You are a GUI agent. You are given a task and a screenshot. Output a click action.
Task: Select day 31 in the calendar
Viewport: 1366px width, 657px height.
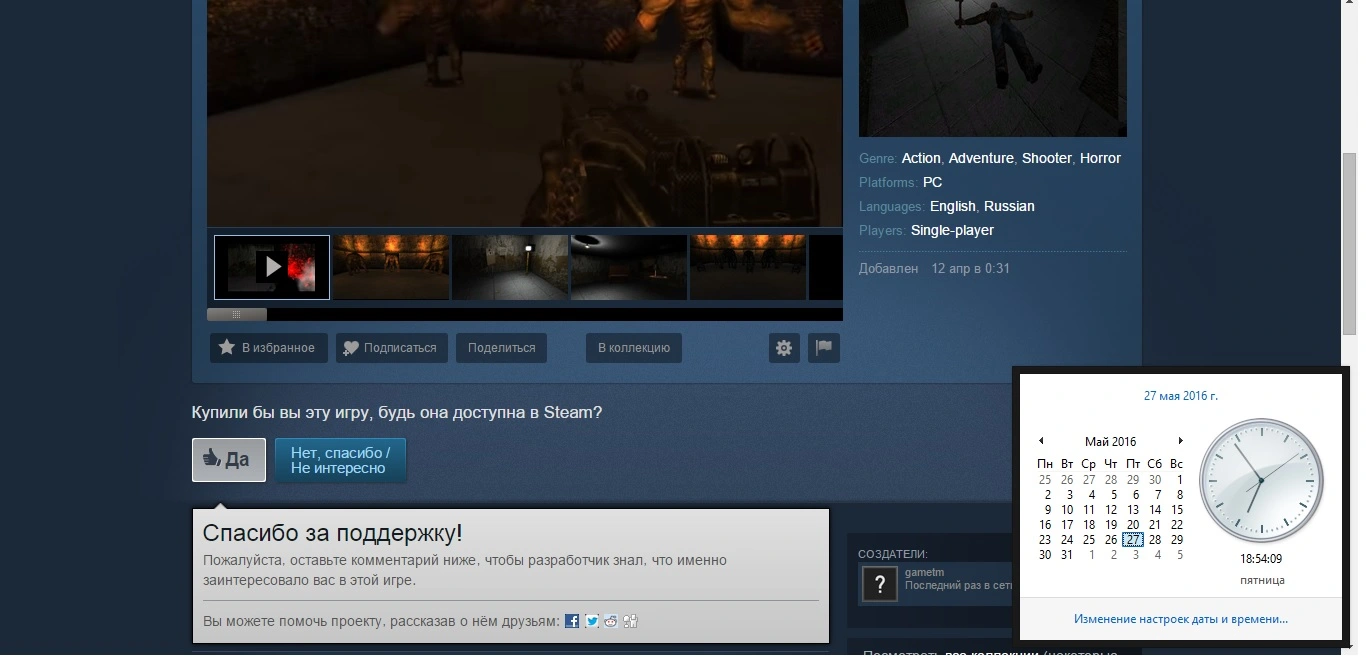(x=1067, y=555)
